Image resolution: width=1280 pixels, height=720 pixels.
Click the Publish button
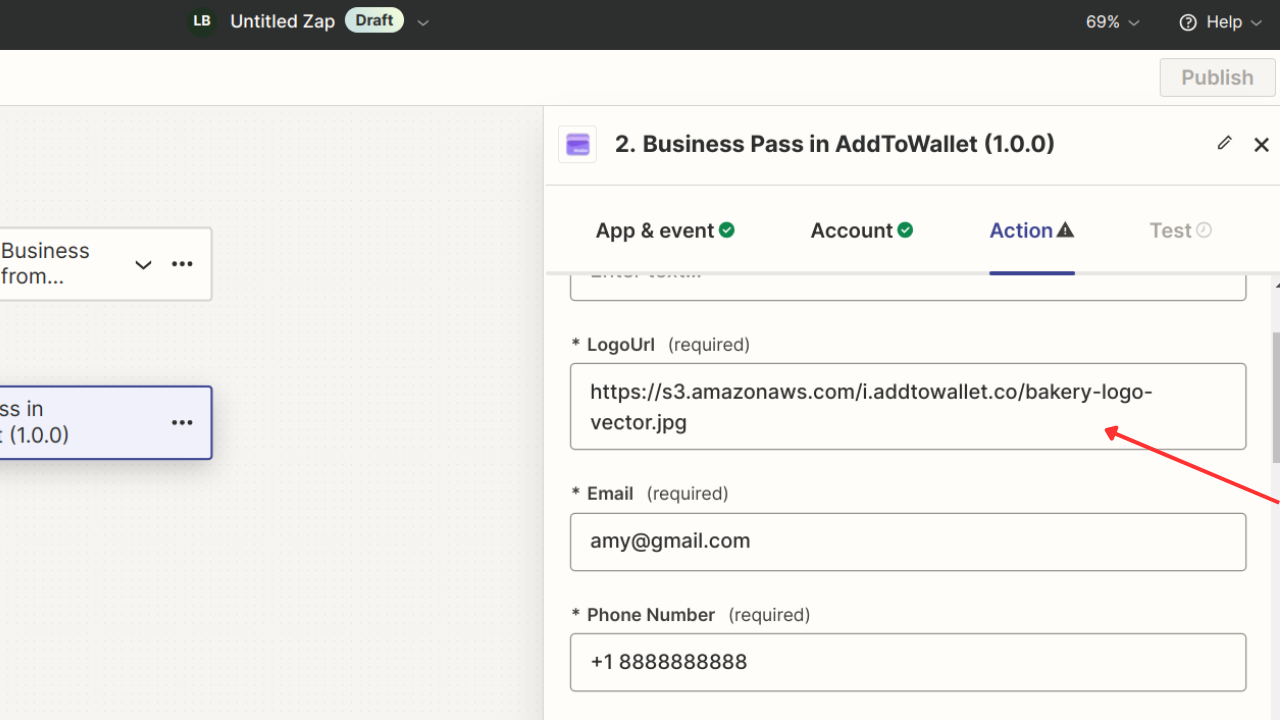click(x=1216, y=77)
